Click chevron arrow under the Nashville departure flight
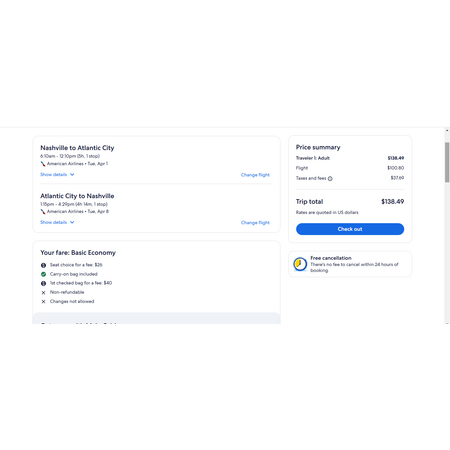 tap(72, 175)
